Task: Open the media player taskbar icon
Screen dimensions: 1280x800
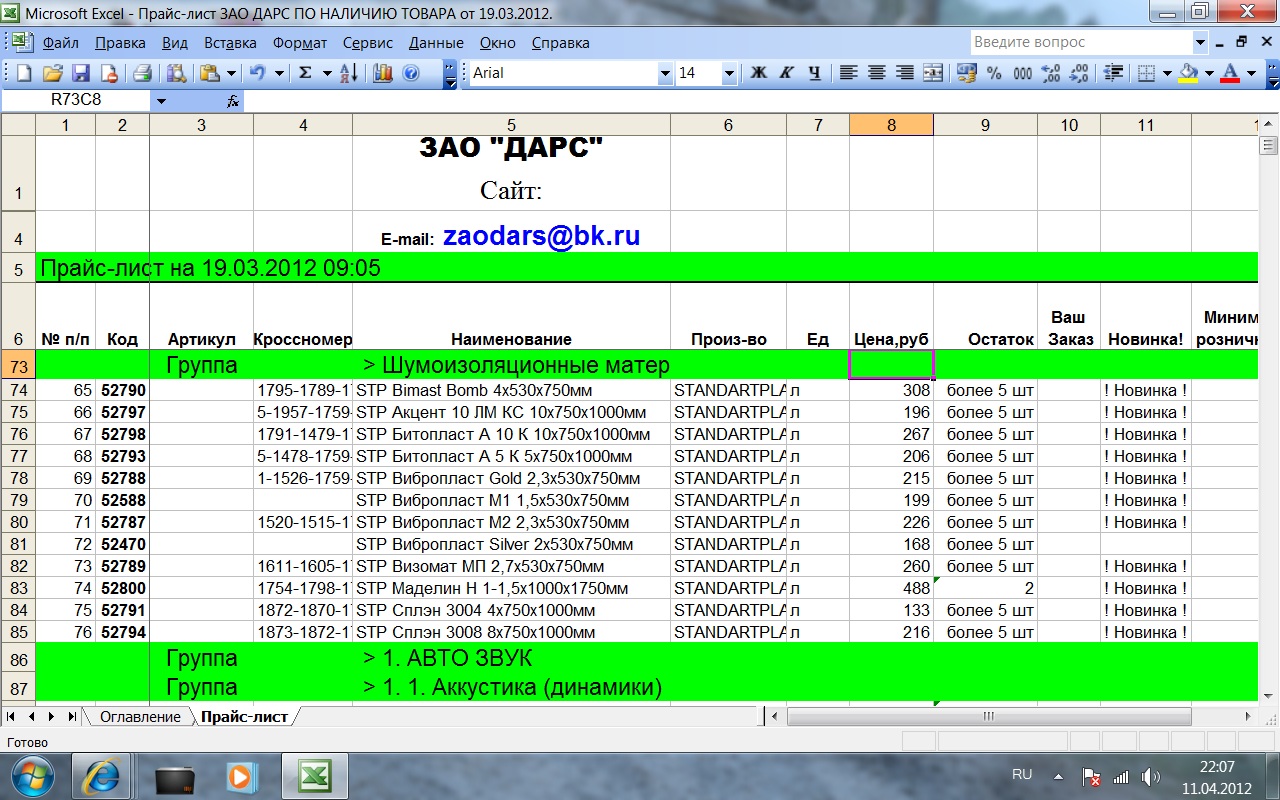Action: (x=241, y=776)
